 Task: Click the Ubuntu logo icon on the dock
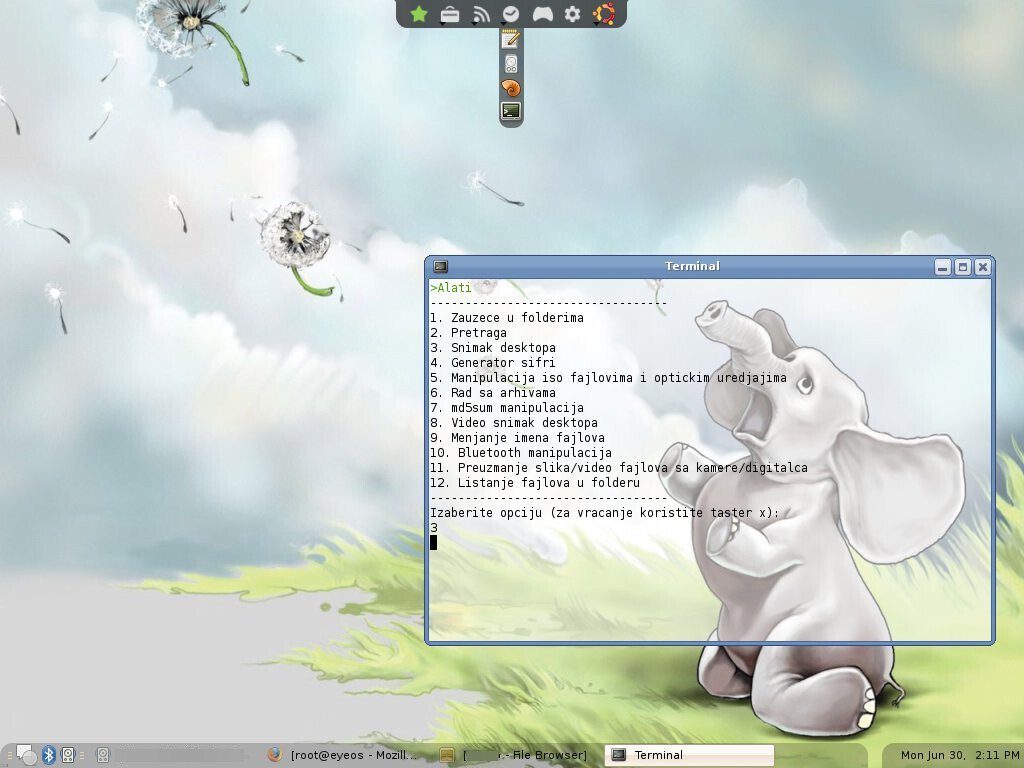pos(602,13)
